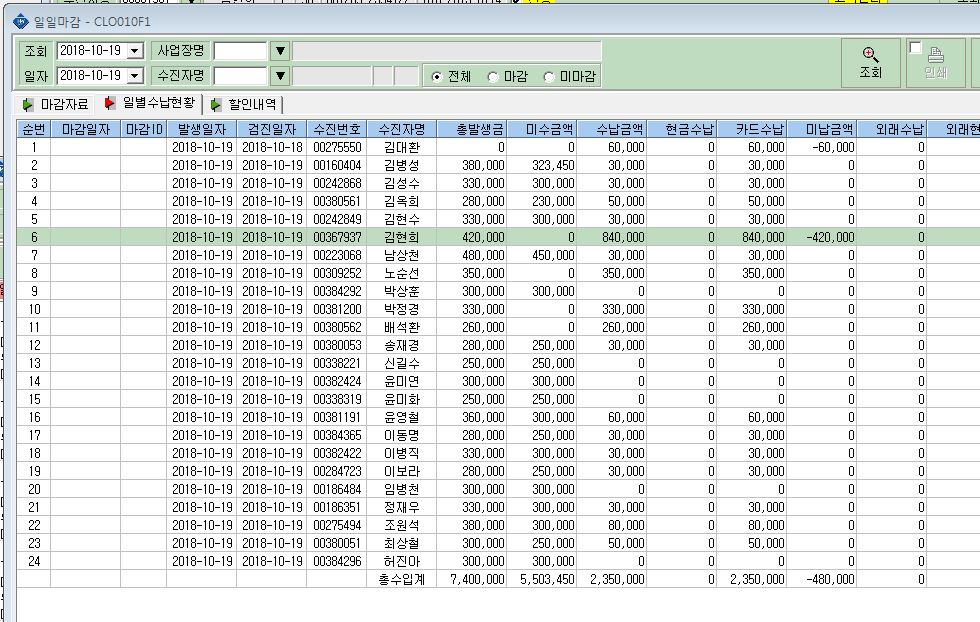
Task: Click the magnifier 조회 search icon
Action: click(870, 54)
